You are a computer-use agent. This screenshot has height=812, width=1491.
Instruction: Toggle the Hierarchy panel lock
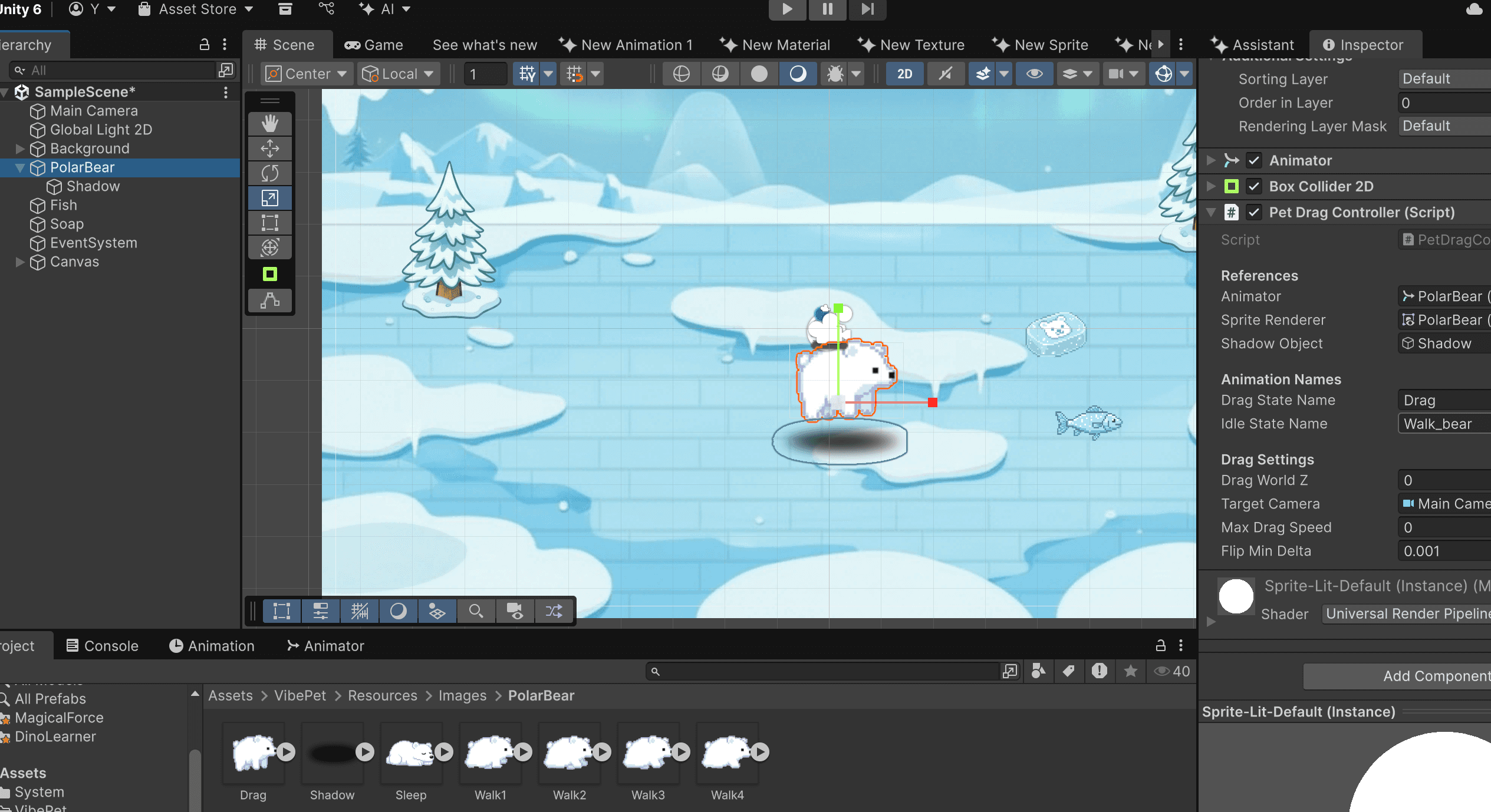205,44
